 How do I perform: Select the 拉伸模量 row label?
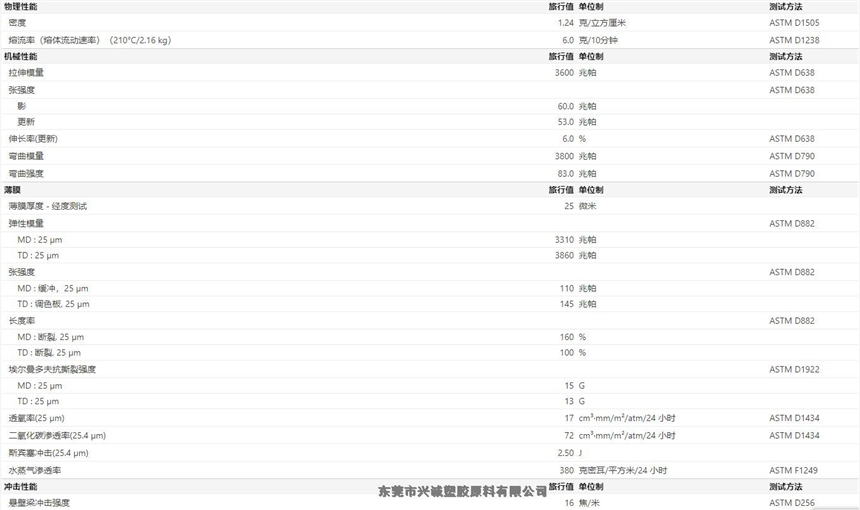[26, 73]
